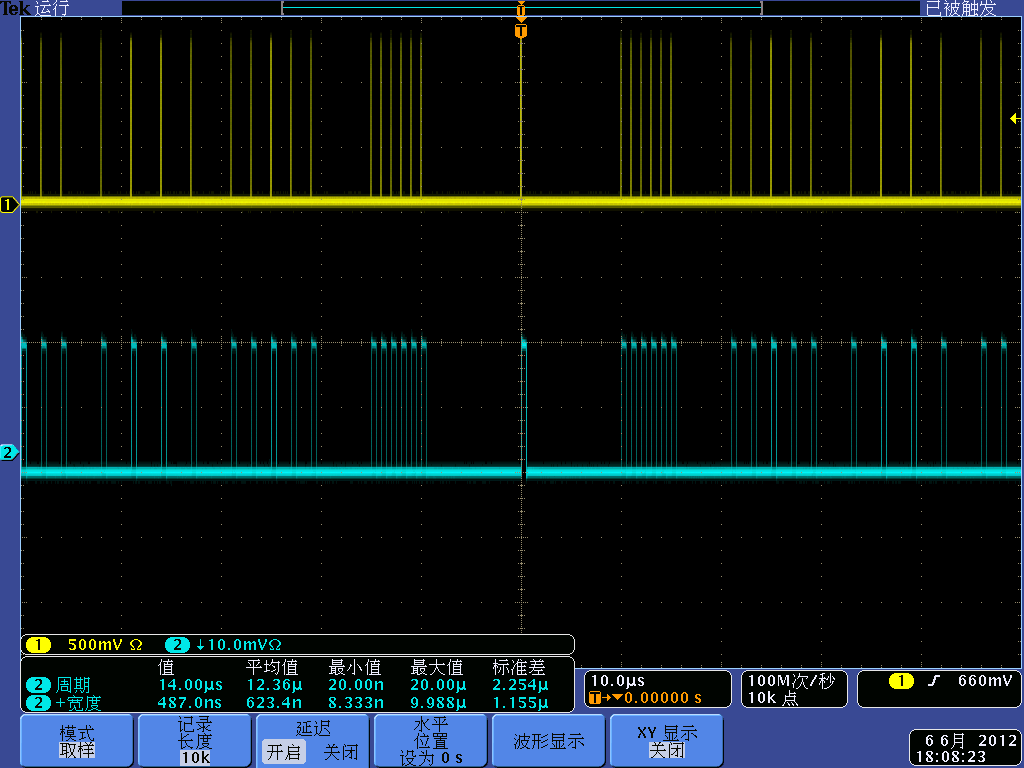Click the channel 2 ground marker on left edge
The height and width of the screenshot is (768, 1024).
9,453
